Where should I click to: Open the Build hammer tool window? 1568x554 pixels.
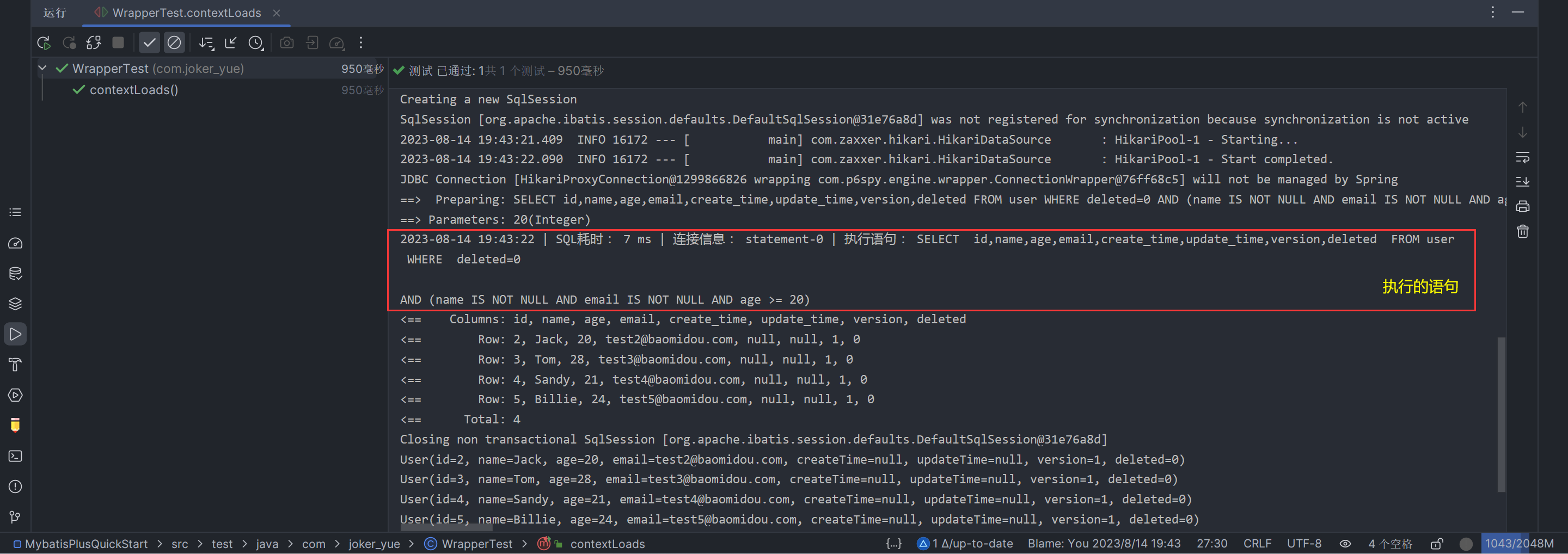(15, 365)
